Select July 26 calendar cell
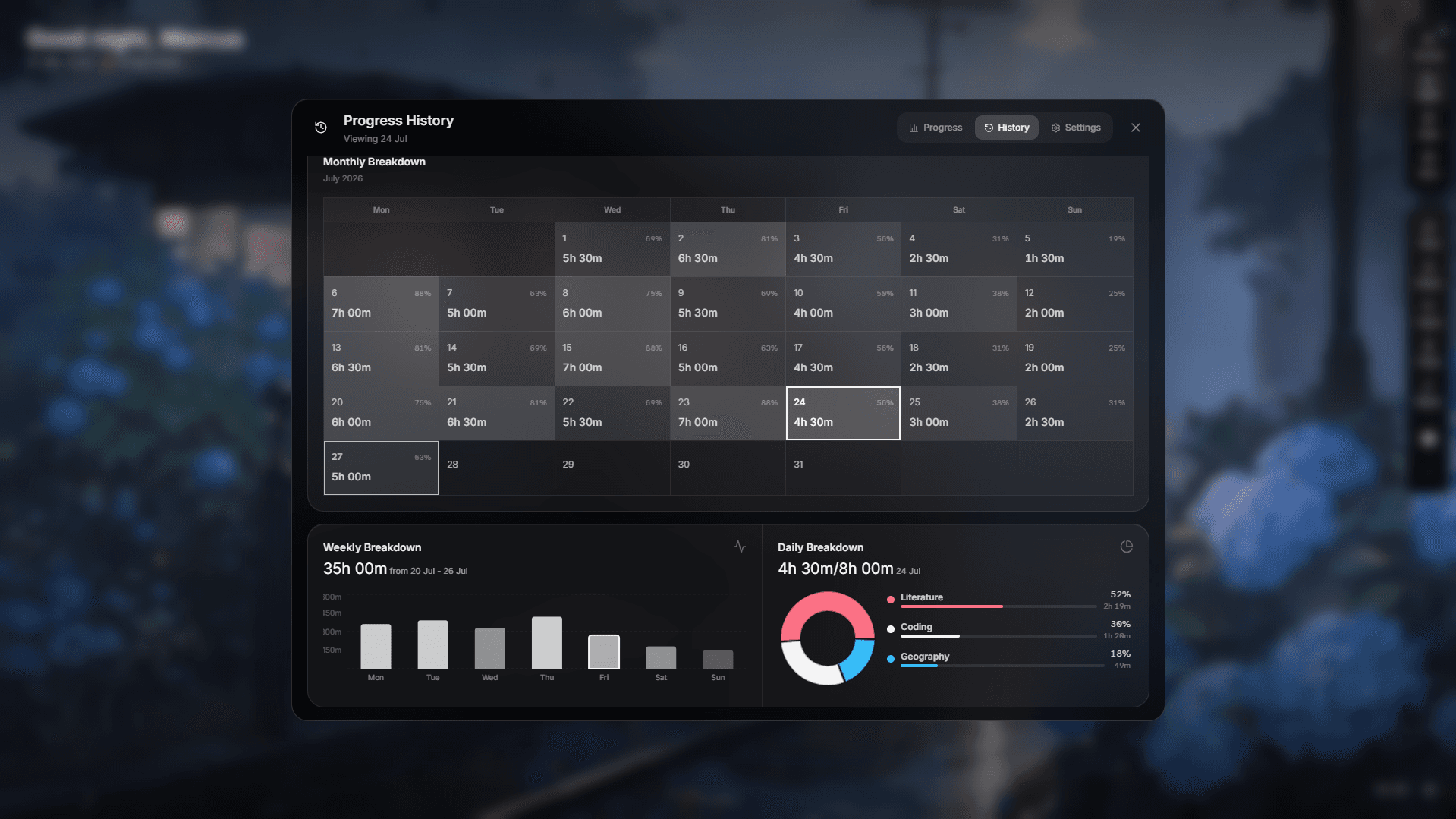 [1075, 413]
